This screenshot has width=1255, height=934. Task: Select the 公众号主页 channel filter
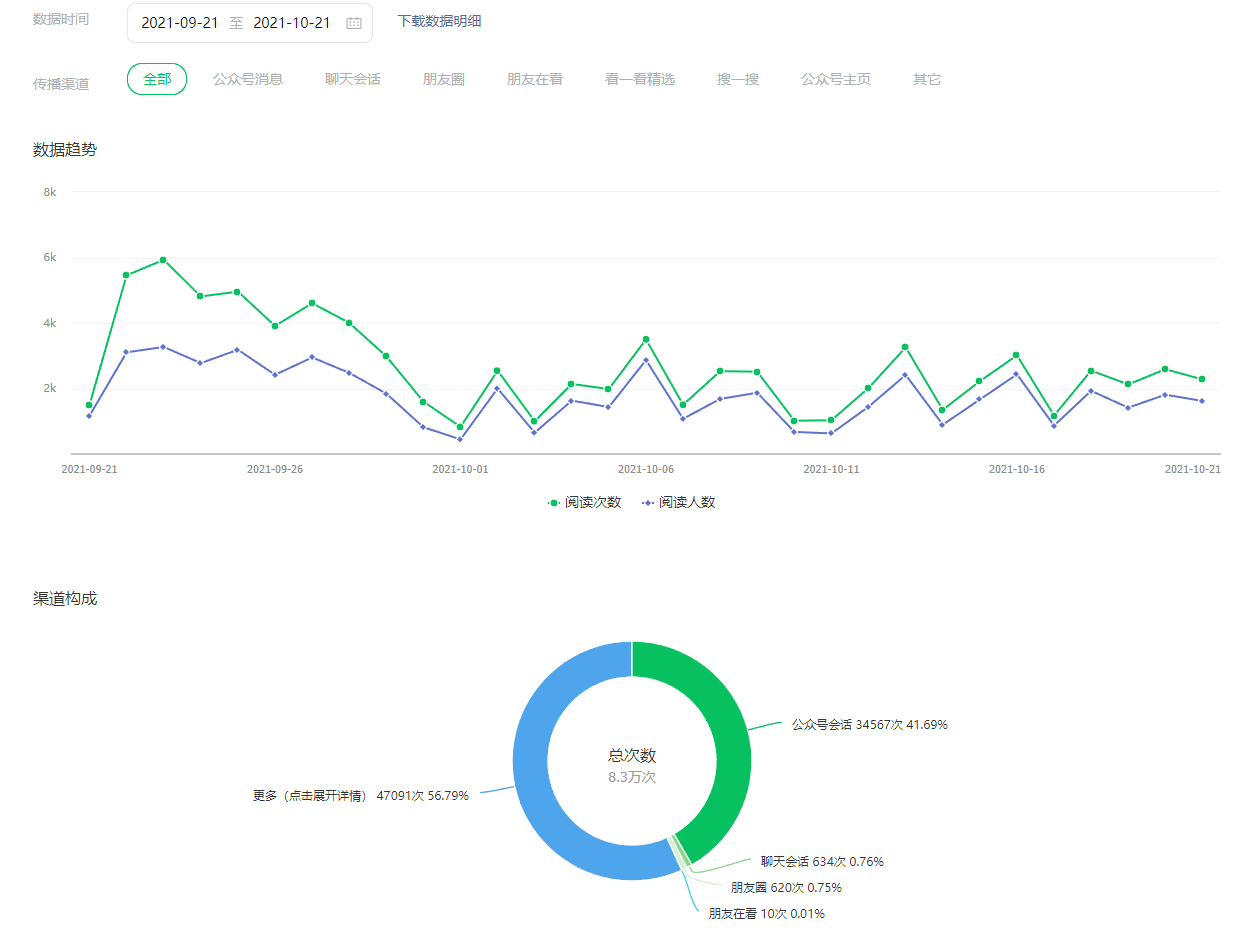[x=836, y=79]
